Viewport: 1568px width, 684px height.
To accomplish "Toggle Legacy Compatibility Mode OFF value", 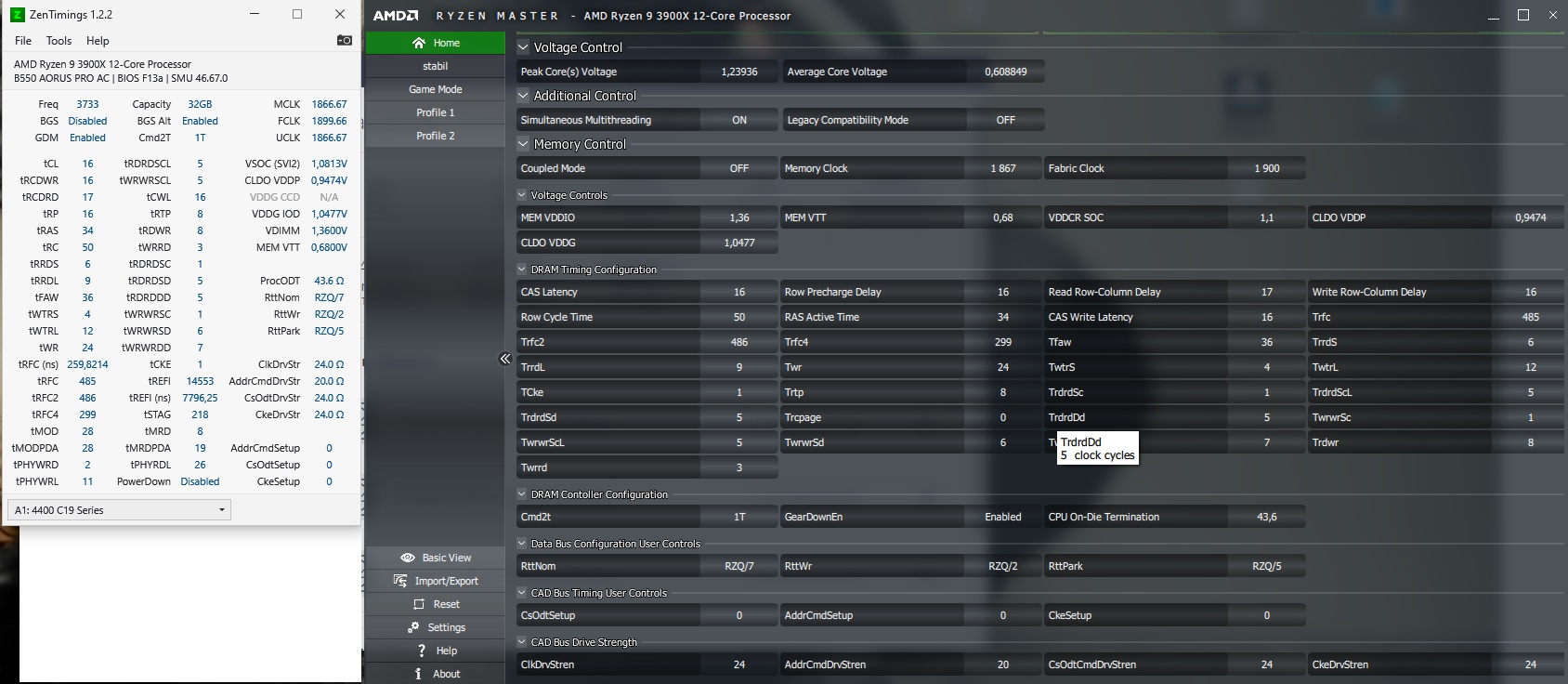I will click(x=1006, y=120).
